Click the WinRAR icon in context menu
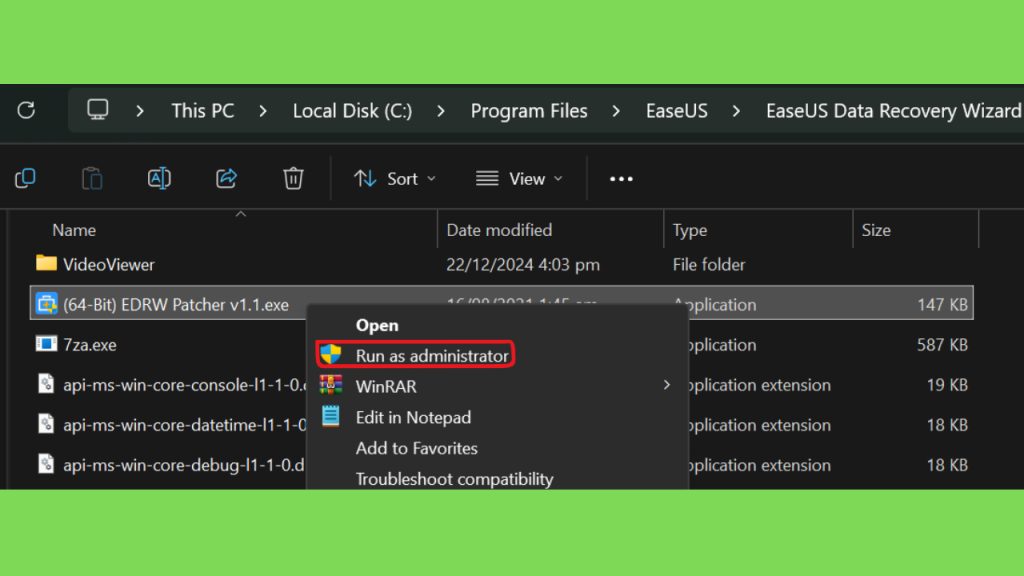The height and width of the screenshot is (576, 1024). click(330, 385)
